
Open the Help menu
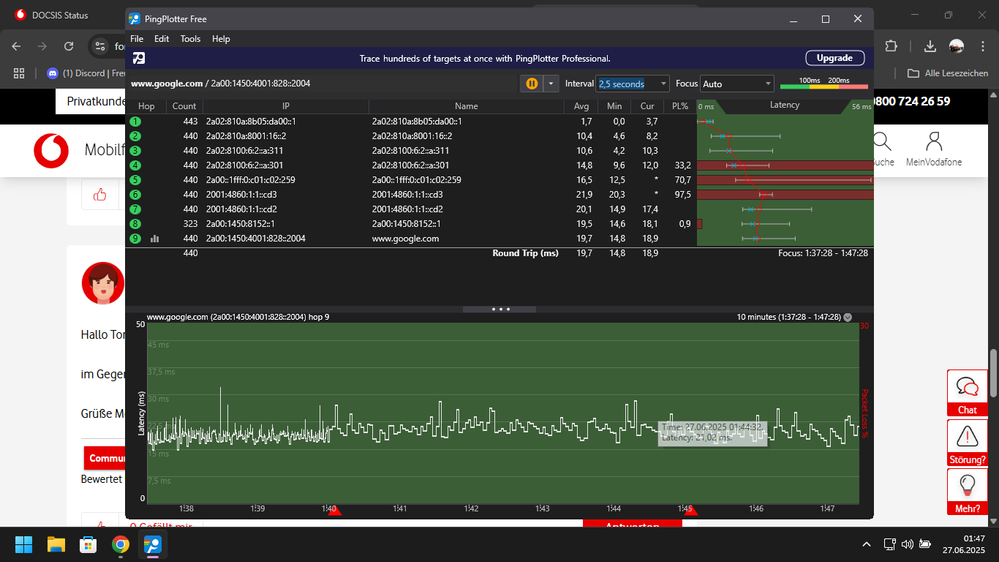click(x=221, y=39)
